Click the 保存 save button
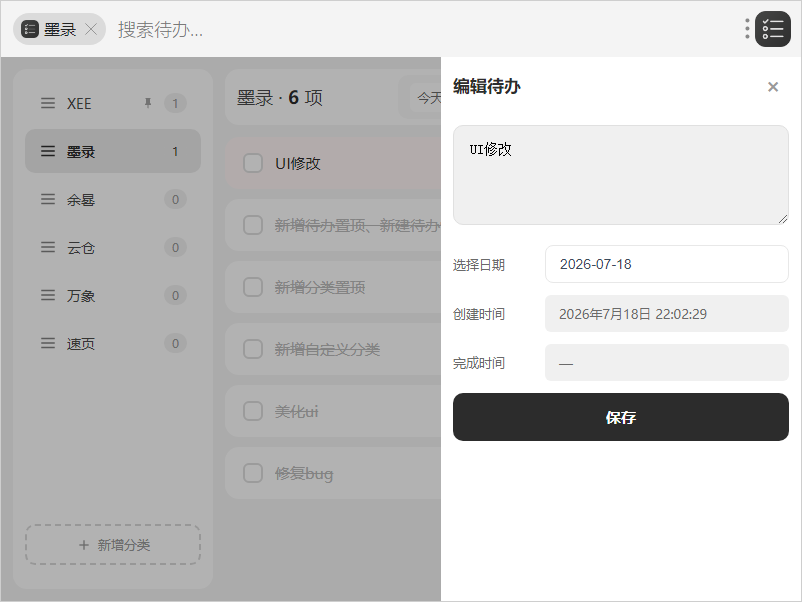 coord(620,417)
